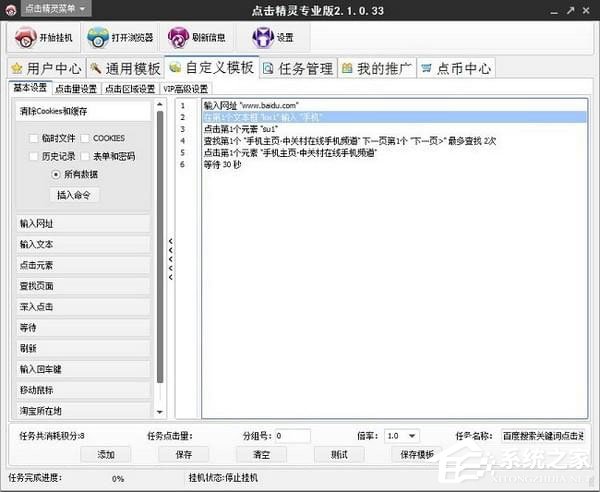Screen dimensions: 600x492
Task: Select 点击量设置 sub-tab
Action: (76, 89)
